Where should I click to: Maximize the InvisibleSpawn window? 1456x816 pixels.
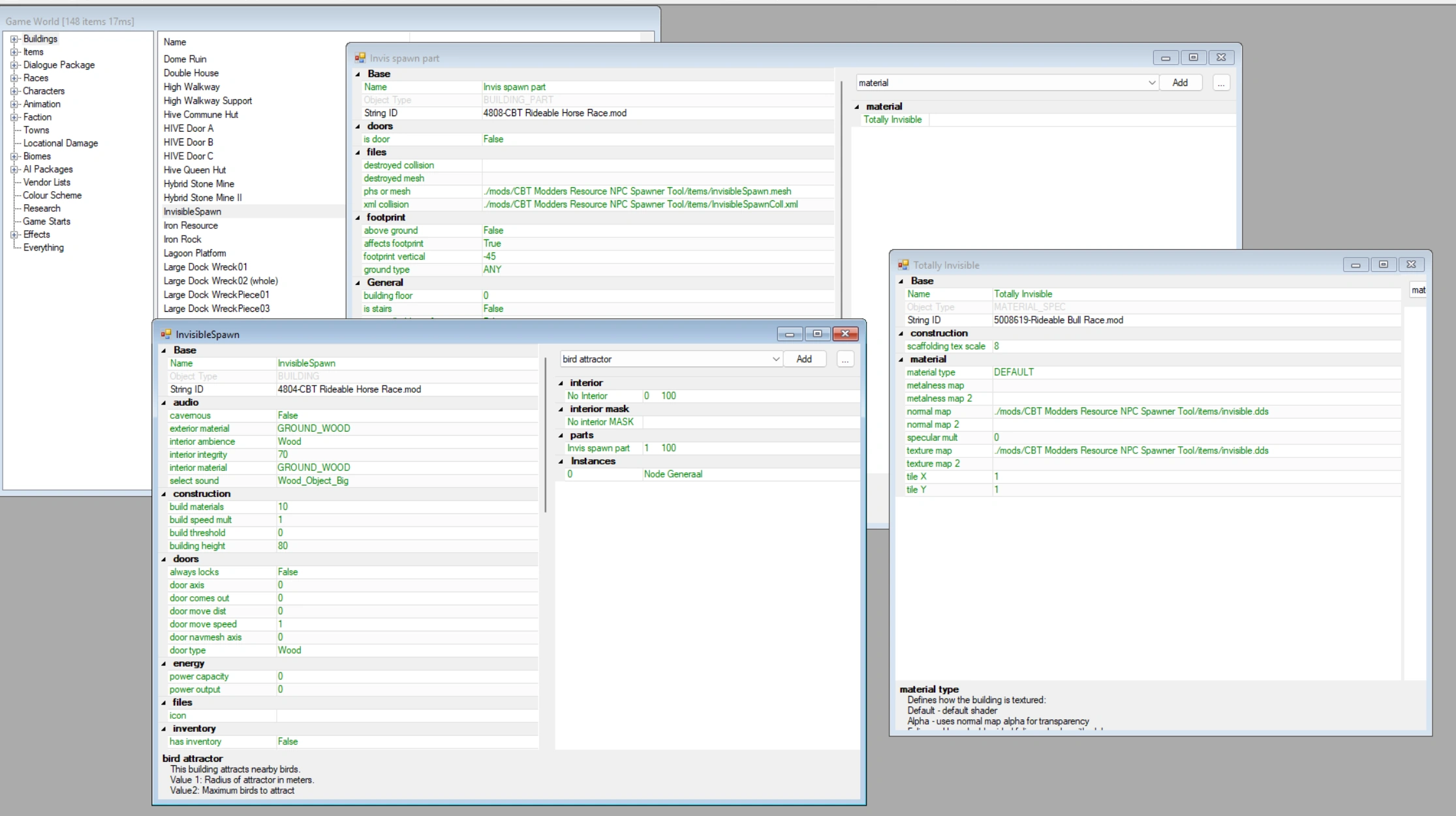tap(817, 334)
